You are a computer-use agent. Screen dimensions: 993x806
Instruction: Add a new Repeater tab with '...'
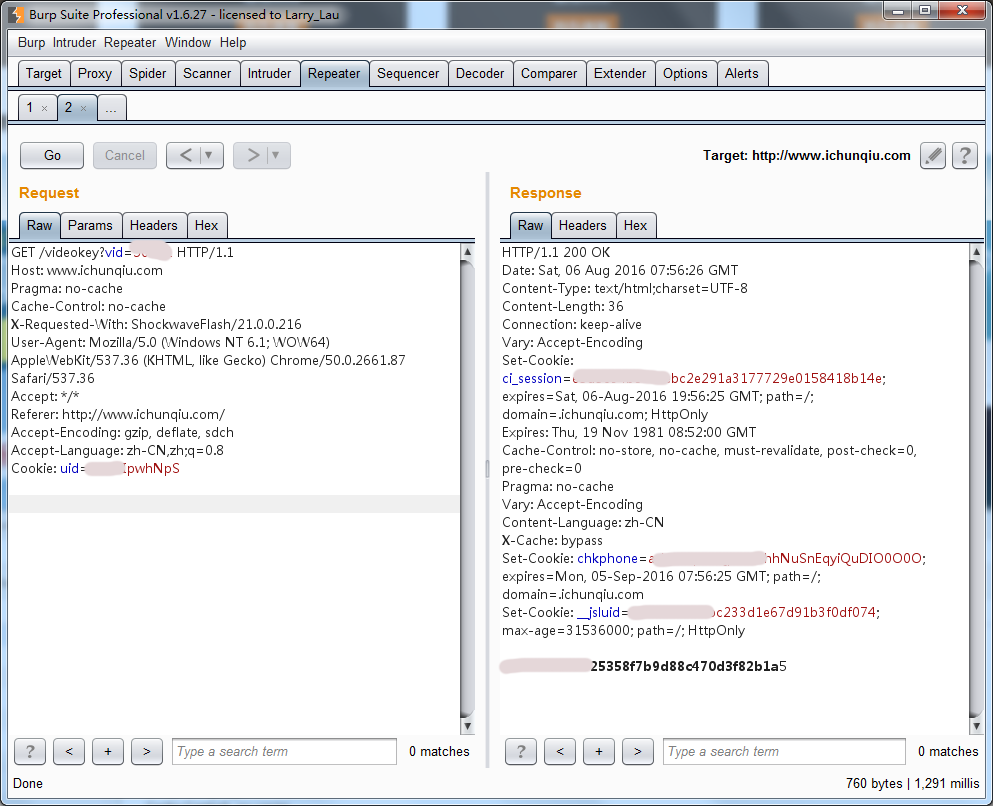[112, 108]
